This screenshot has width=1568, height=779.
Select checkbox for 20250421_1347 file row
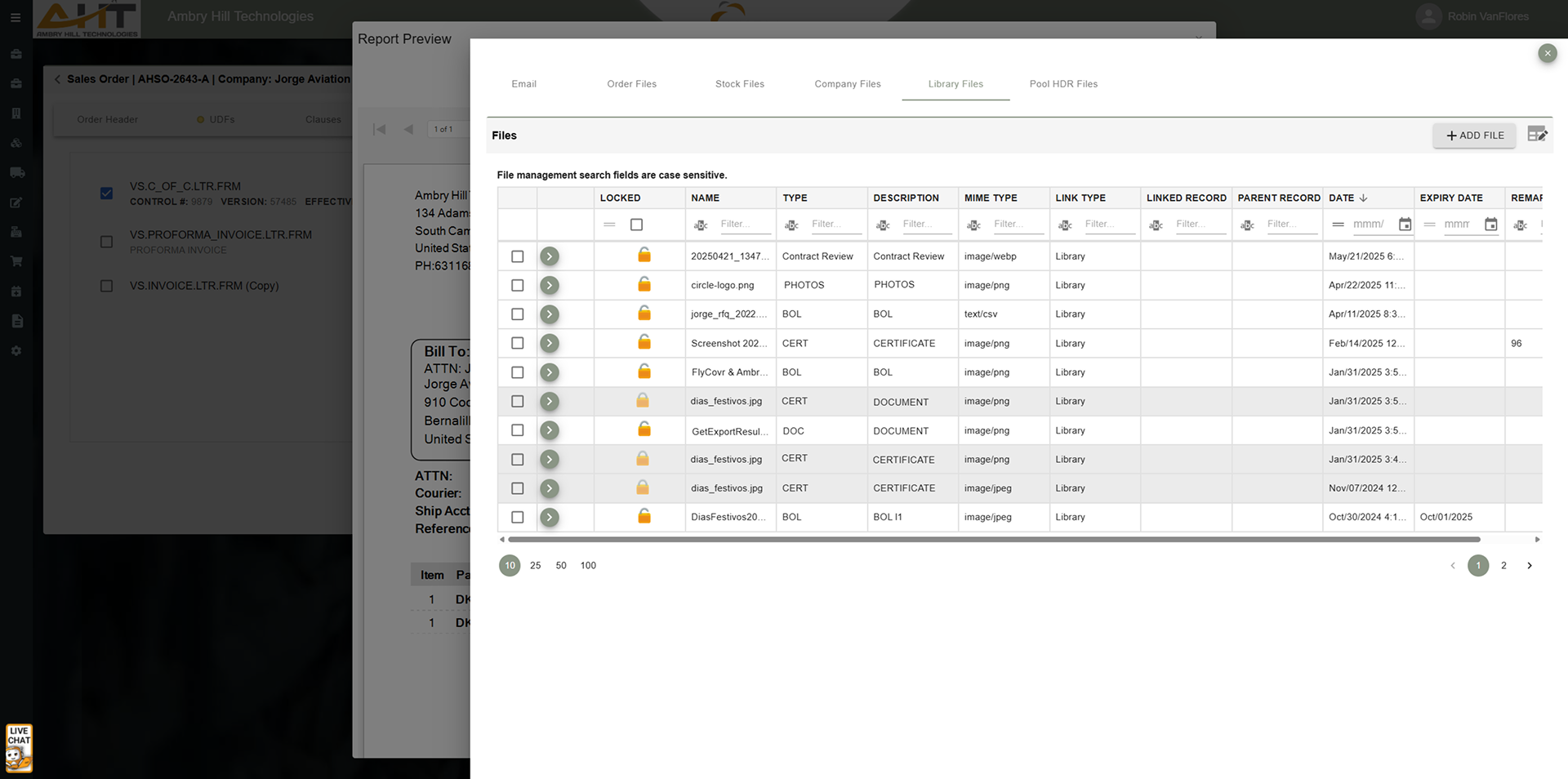tap(517, 256)
